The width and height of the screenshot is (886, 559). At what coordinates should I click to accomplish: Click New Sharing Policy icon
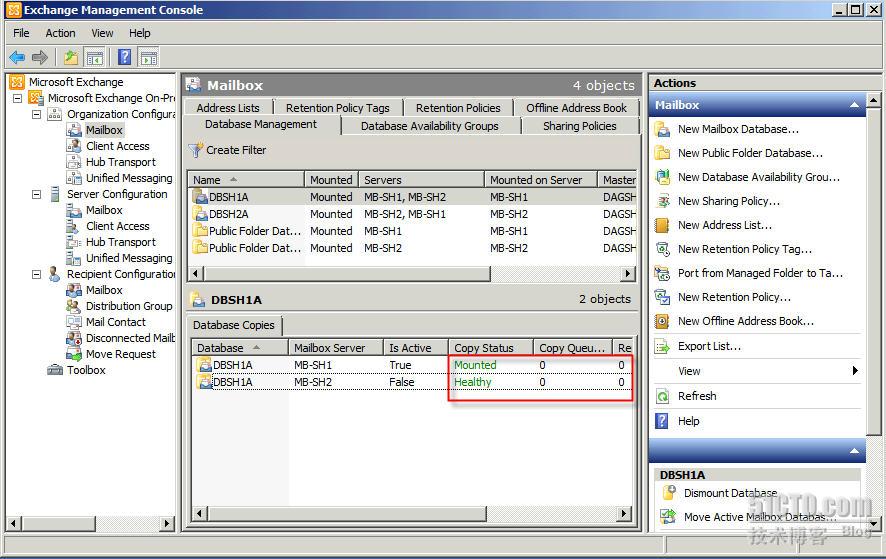pos(662,201)
